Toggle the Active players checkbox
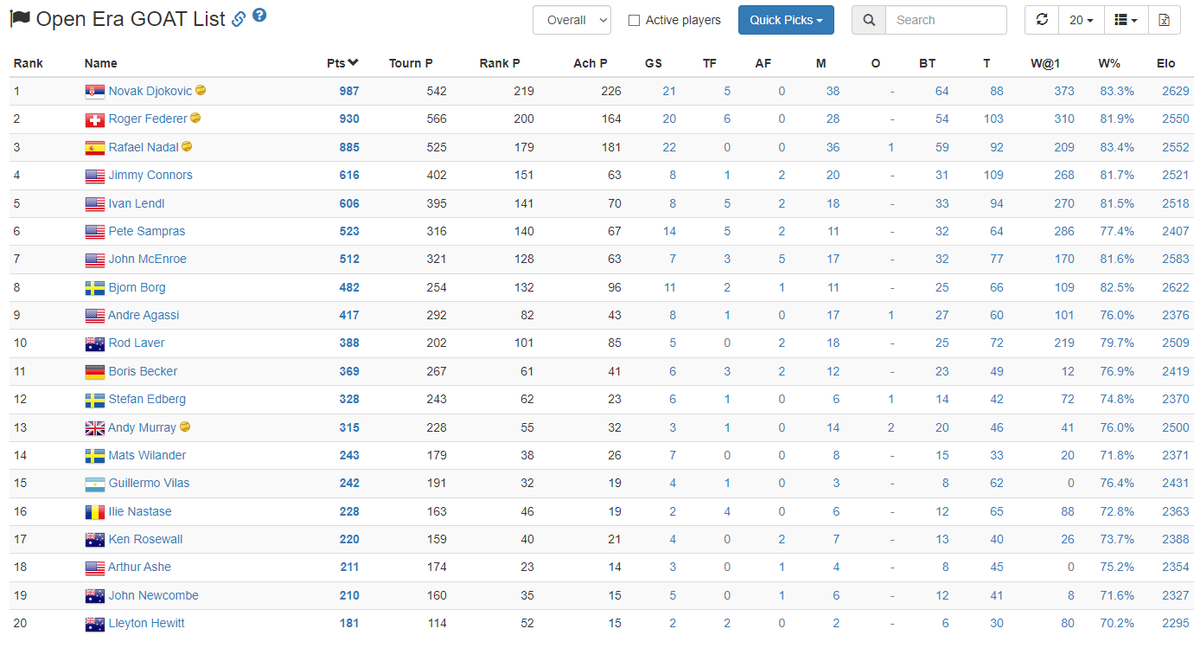The height and width of the screenshot is (648, 1200). tap(634, 20)
